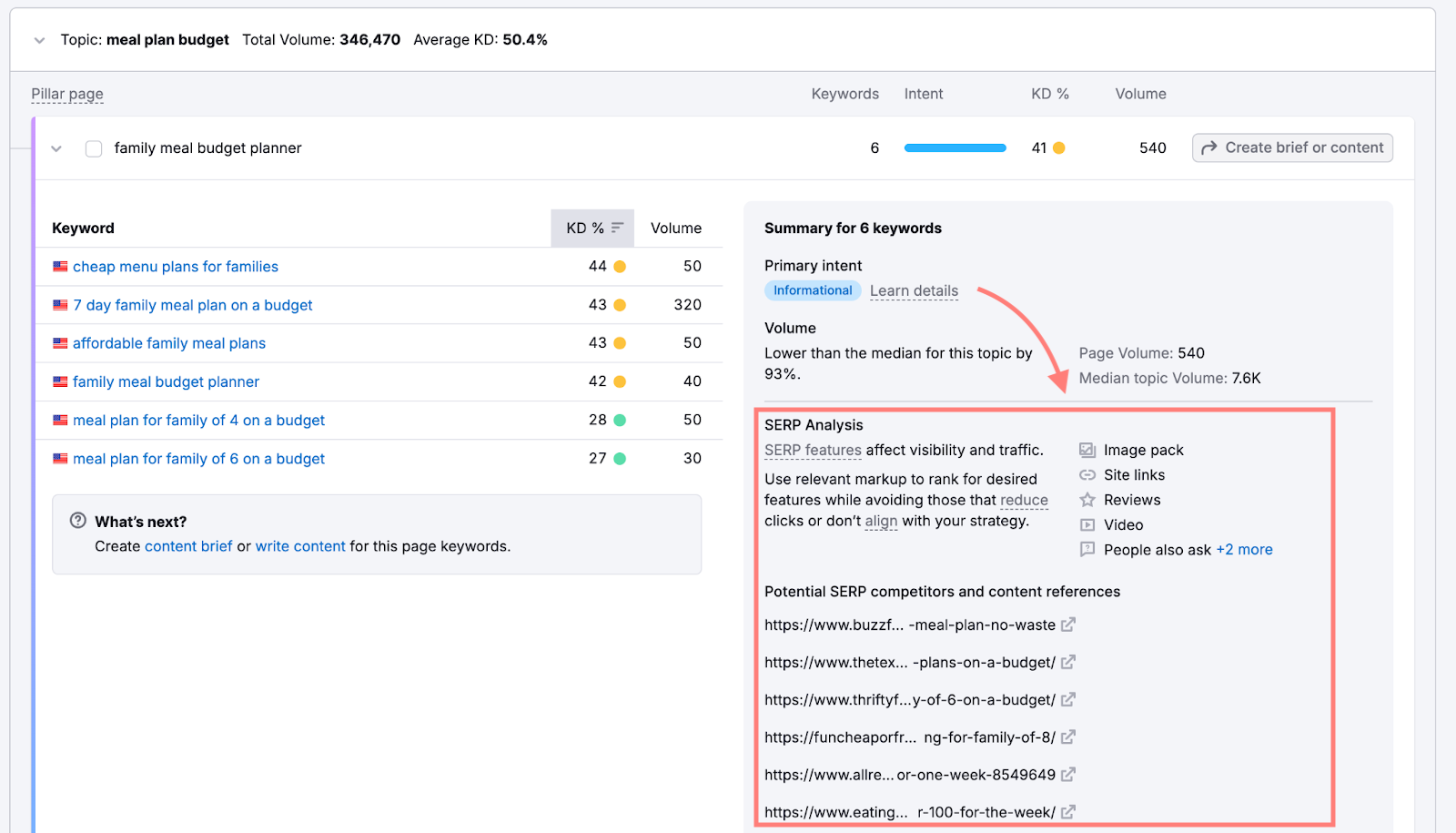This screenshot has height=833, width=1456.
Task: Open the buzzfeed URL via its external-link icon
Action: (1069, 625)
